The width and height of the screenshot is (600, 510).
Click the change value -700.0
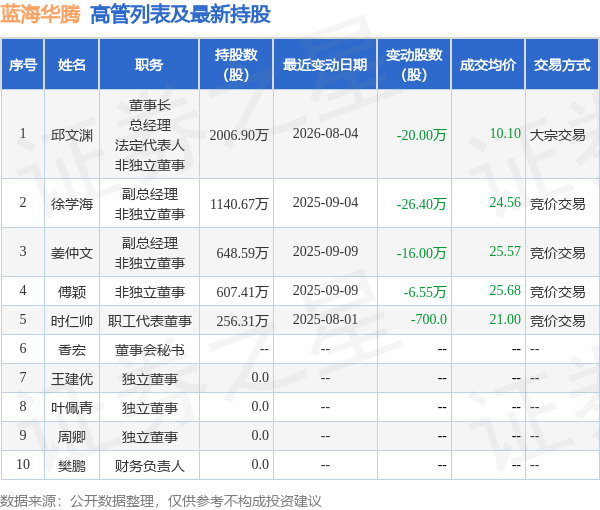tap(429, 319)
